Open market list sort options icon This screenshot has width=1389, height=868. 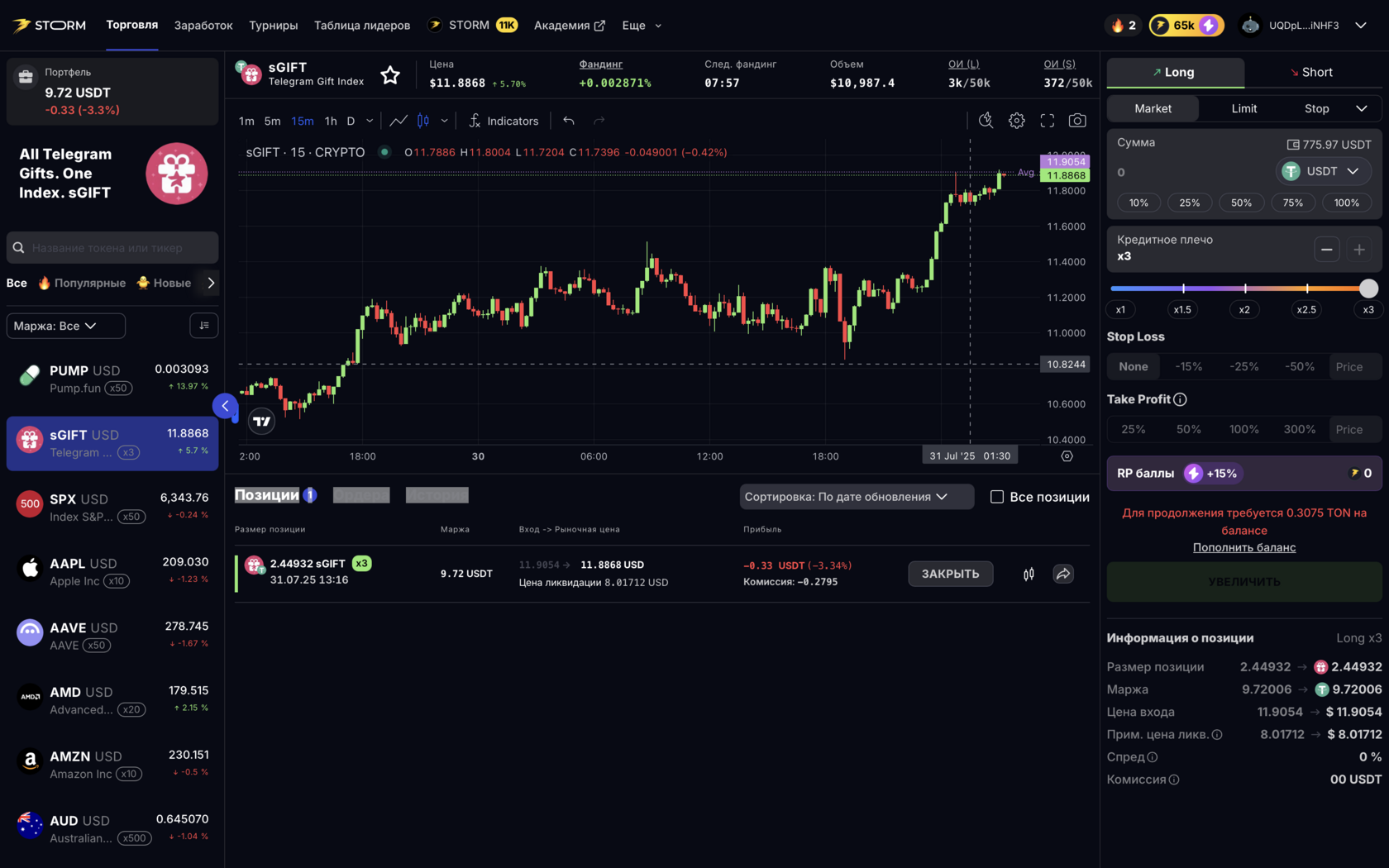(x=204, y=326)
